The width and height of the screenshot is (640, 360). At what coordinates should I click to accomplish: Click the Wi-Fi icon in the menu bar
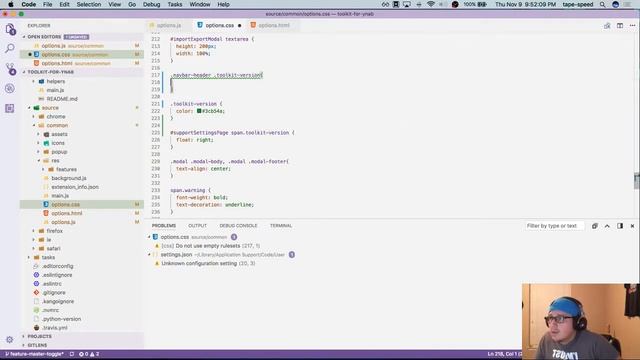[431, 4]
